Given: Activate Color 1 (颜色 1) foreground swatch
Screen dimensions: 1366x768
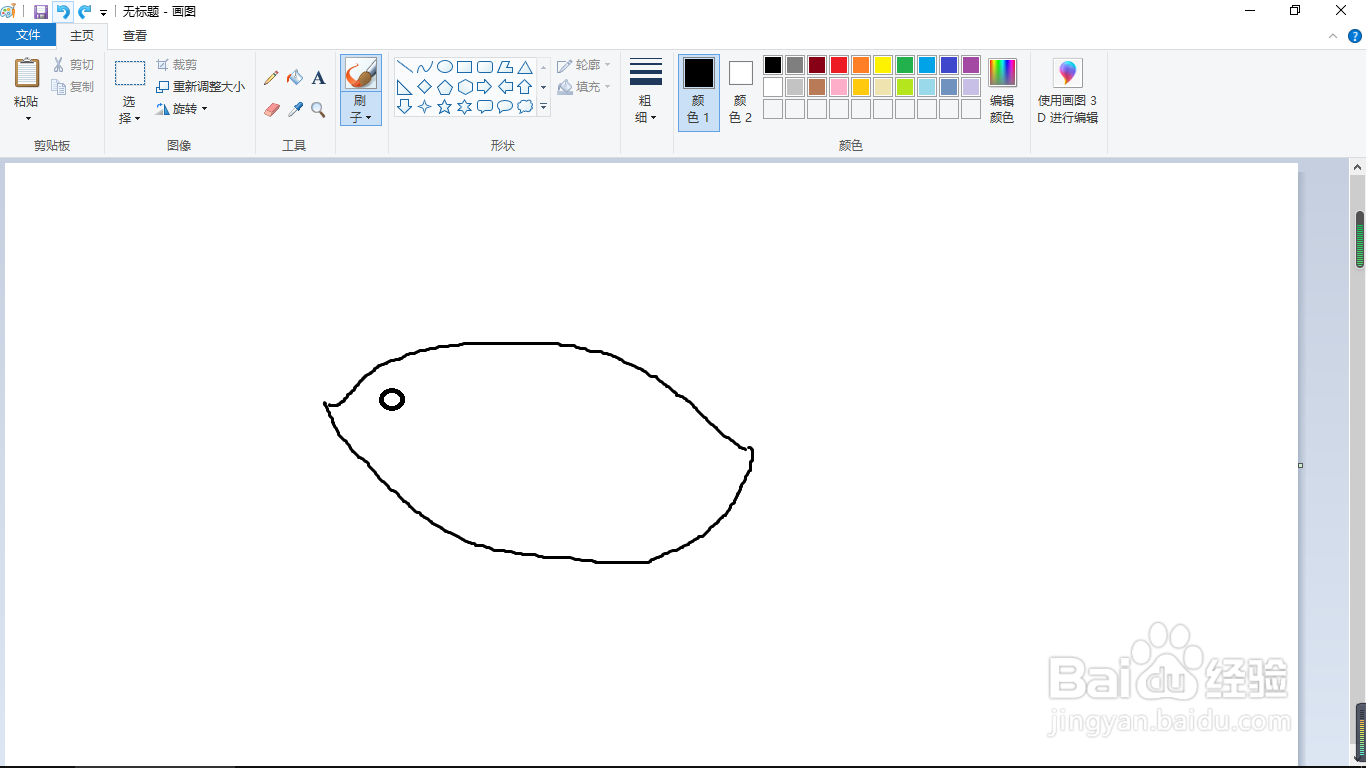Looking at the screenshot, I should 699,92.
